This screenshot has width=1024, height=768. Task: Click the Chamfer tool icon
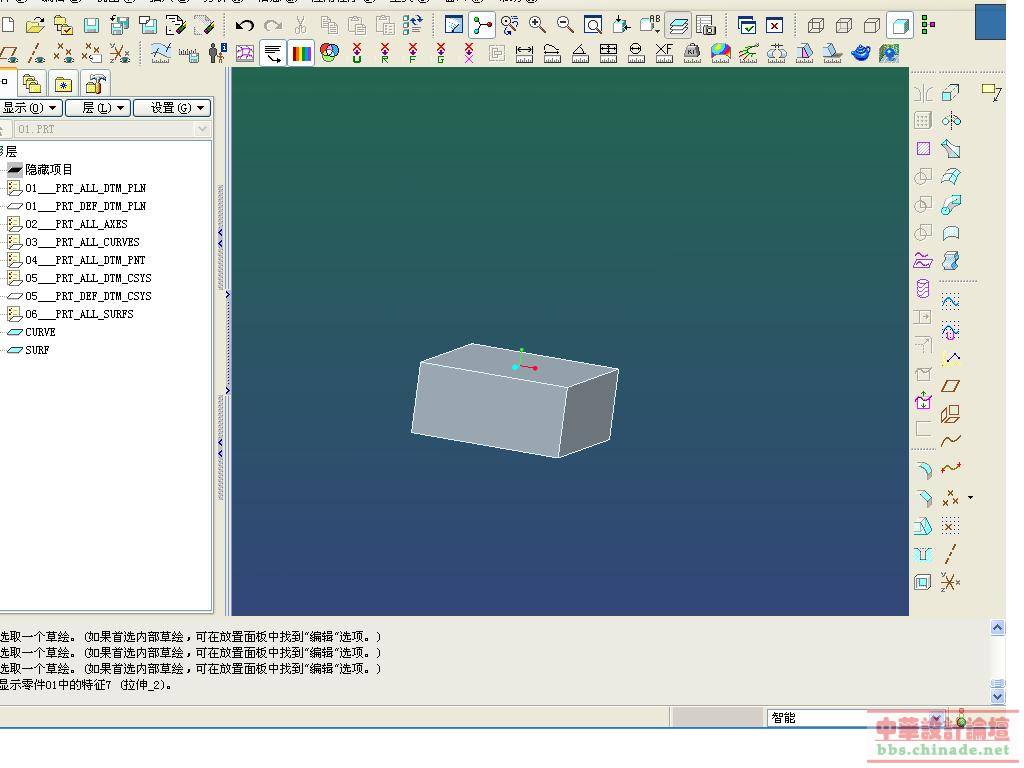click(x=923, y=498)
